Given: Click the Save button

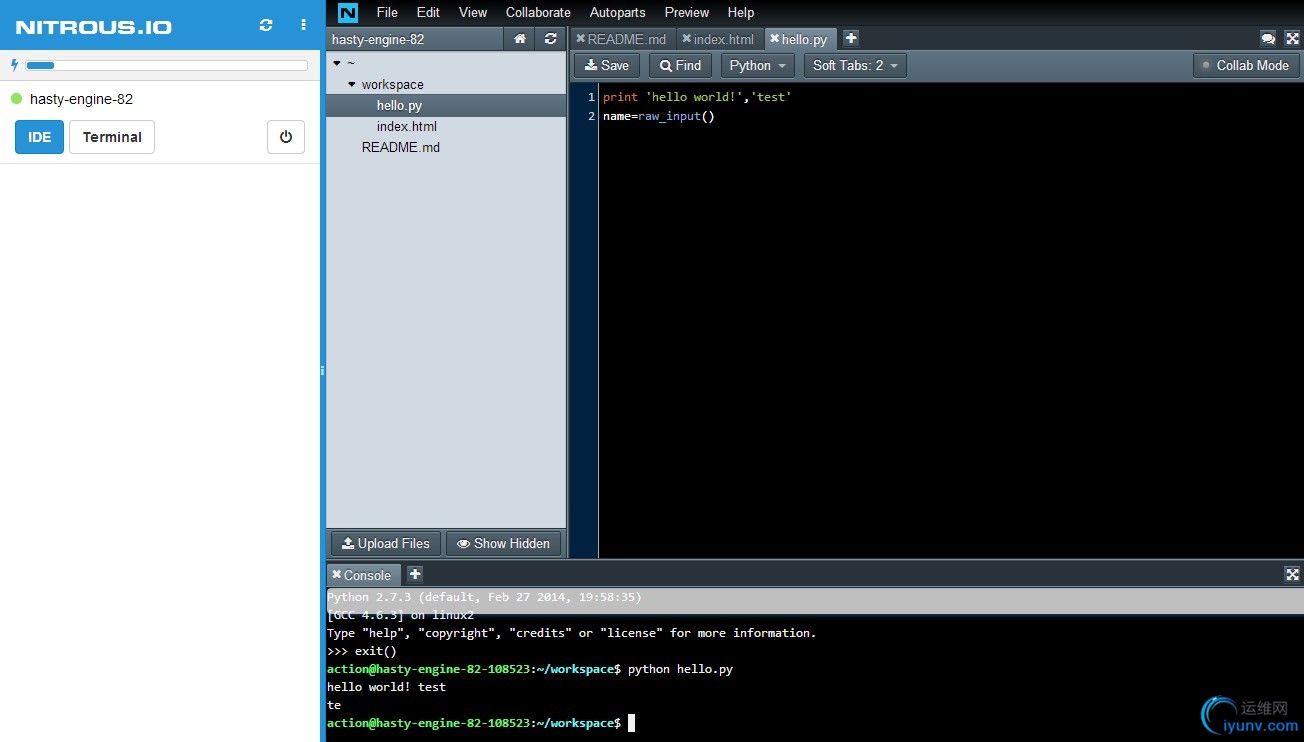Looking at the screenshot, I should tap(607, 65).
